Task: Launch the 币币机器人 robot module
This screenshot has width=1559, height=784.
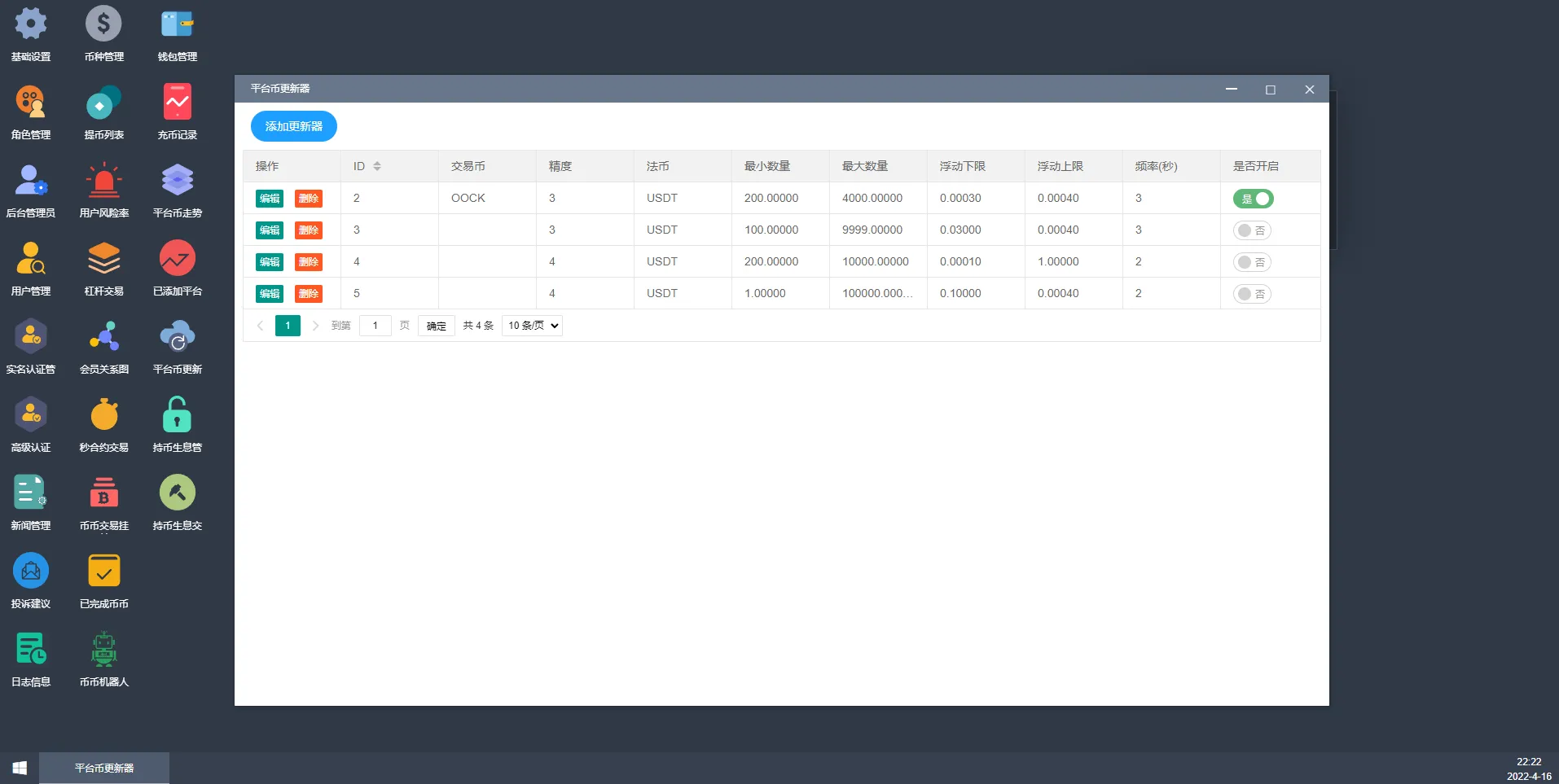Action: 103,658
